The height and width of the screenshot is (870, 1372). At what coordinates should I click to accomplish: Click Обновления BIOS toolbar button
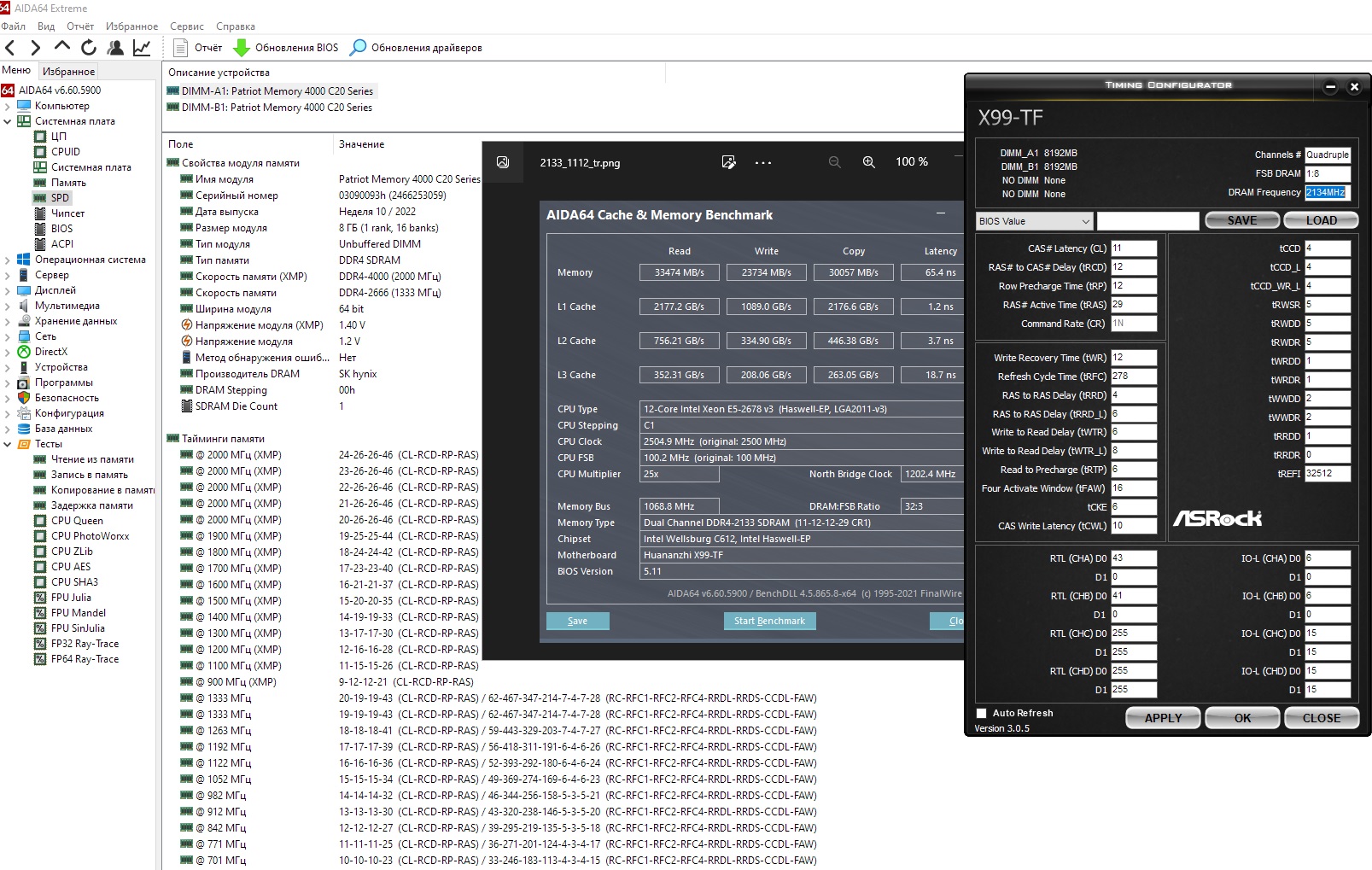pyautogui.click(x=286, y=48)
